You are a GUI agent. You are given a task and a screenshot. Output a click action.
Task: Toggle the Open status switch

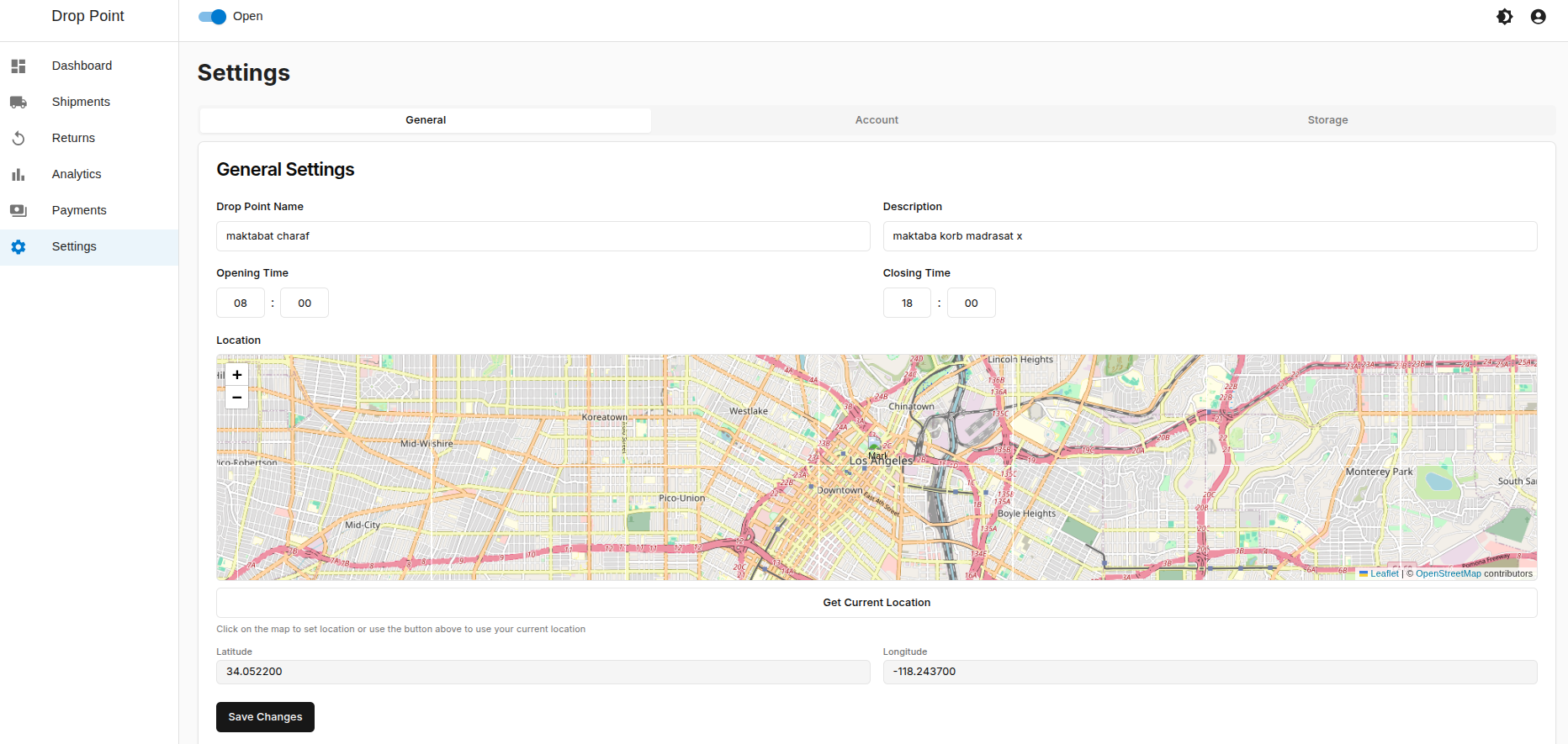pos(212,17)
